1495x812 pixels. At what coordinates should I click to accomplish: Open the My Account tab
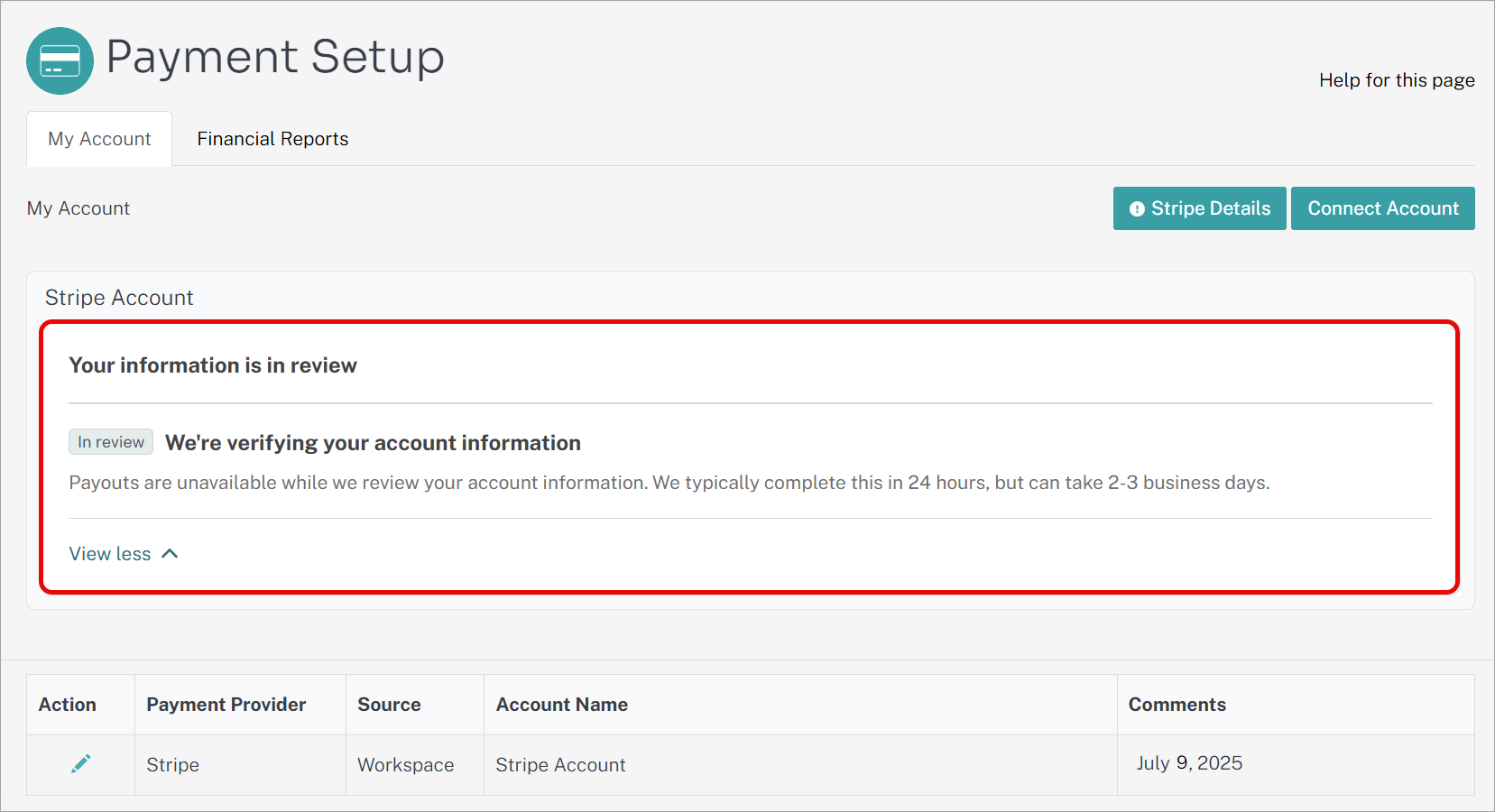99,139
